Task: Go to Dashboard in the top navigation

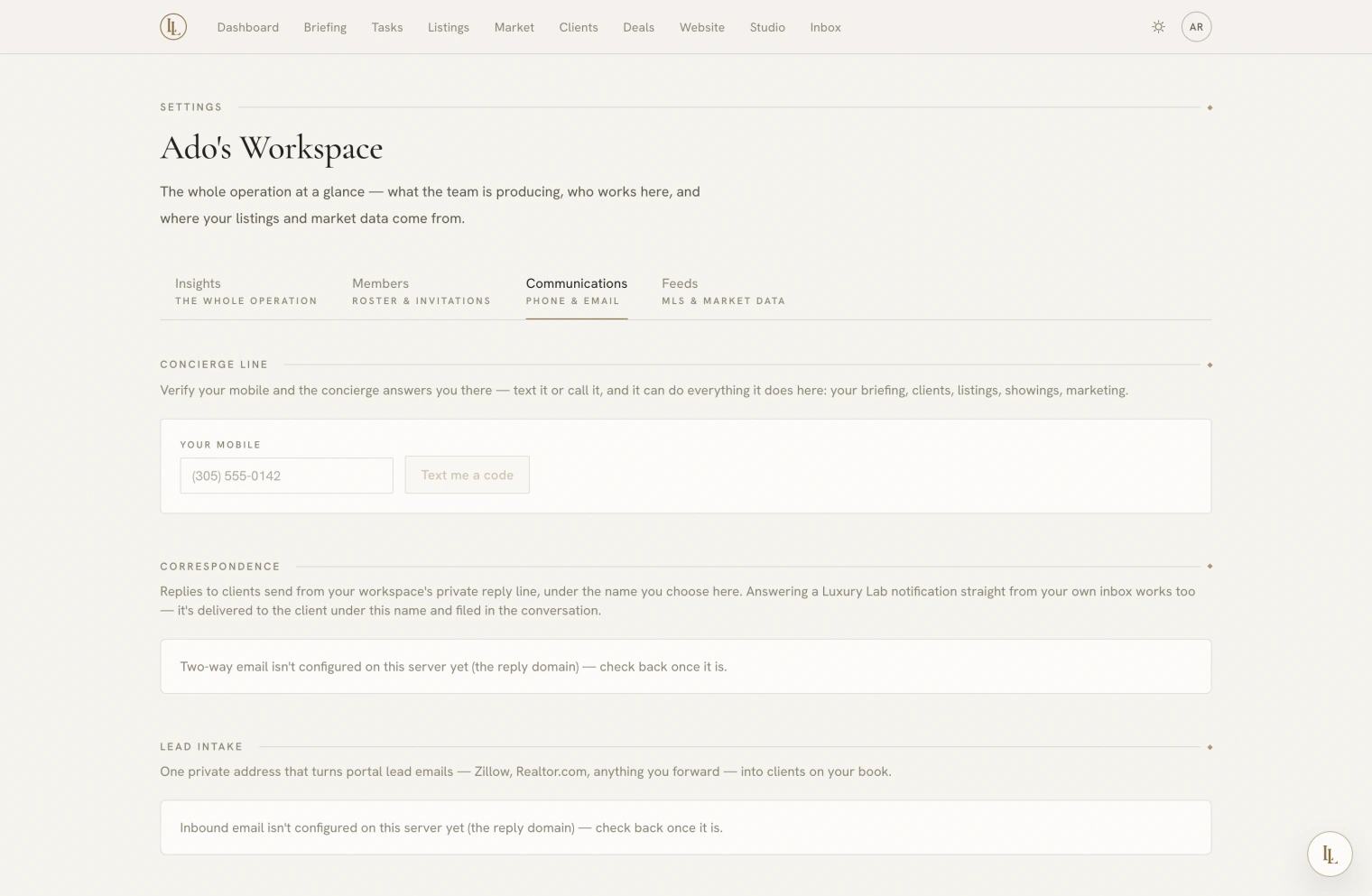Action: 247,27
